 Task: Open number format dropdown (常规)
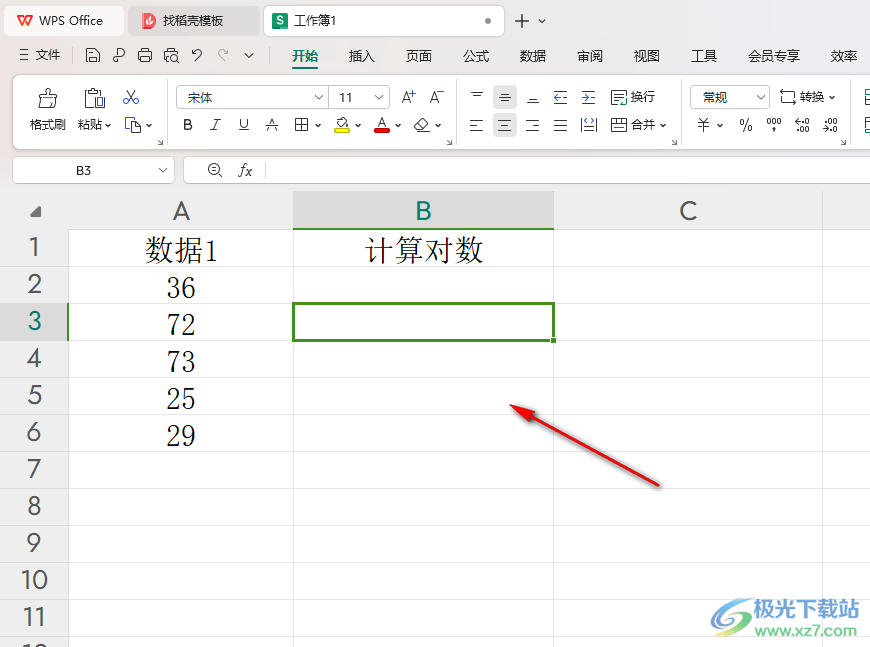(761, 97)
